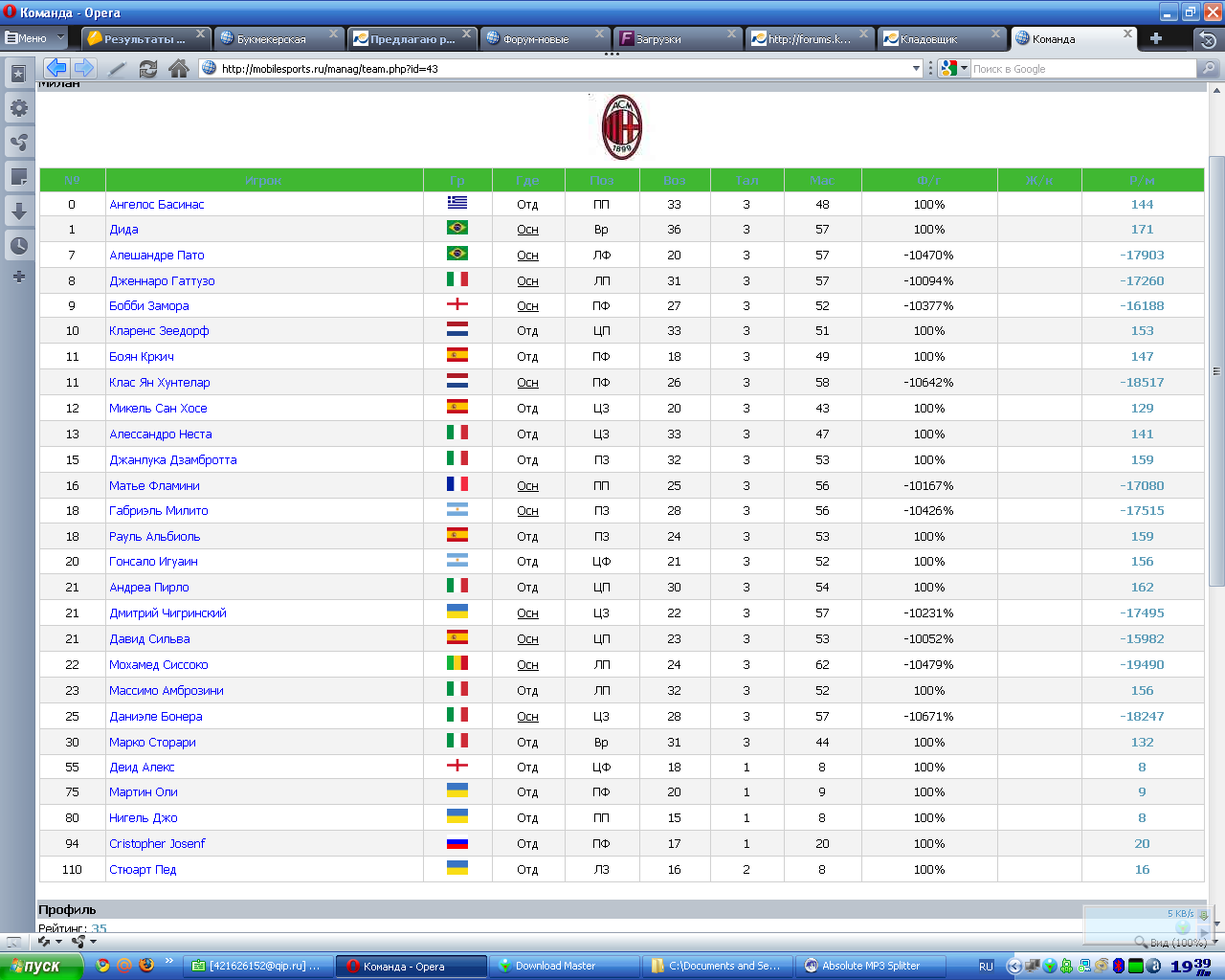Switch to the Результаты tab
Image resolution: width=1225 pixels, height=980 pixels.
click(x=145, y=39)
